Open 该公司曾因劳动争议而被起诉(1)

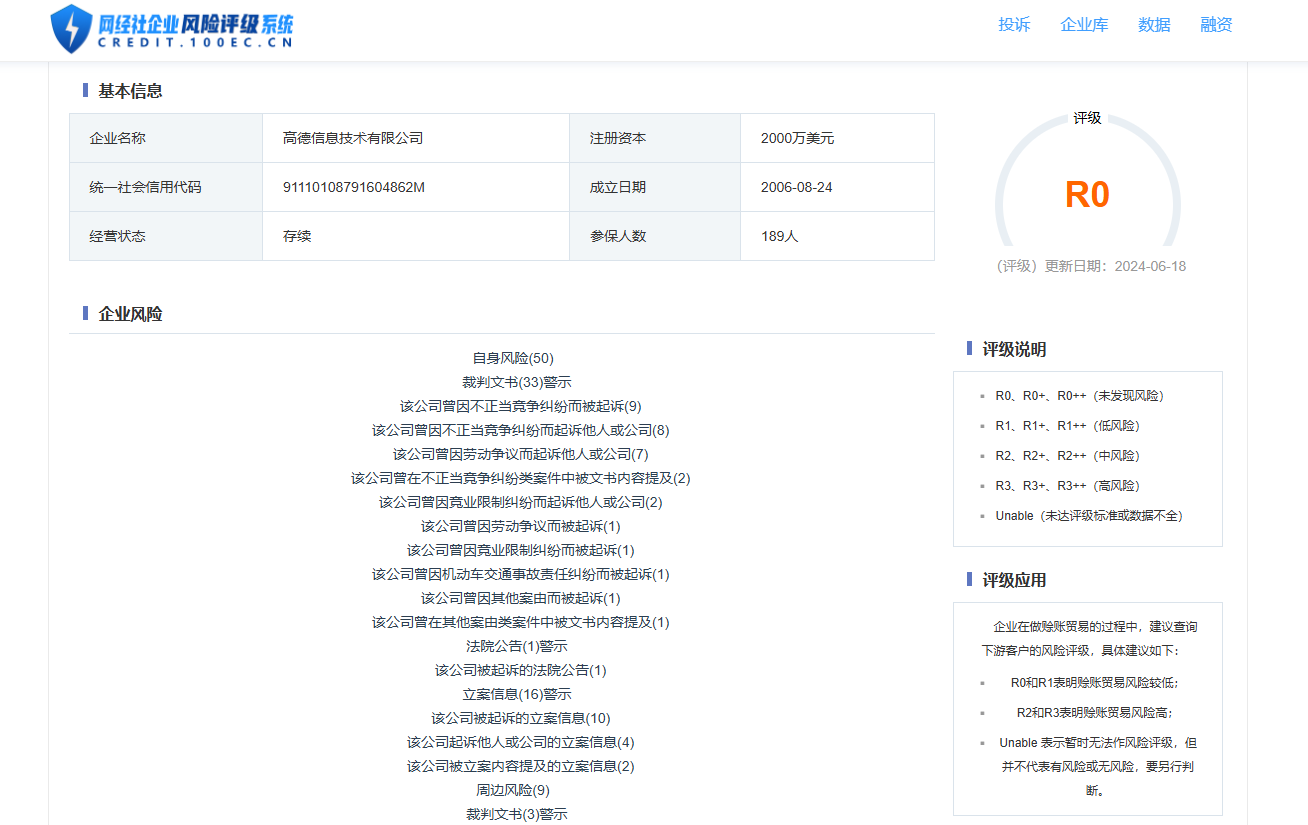point(521,526)
